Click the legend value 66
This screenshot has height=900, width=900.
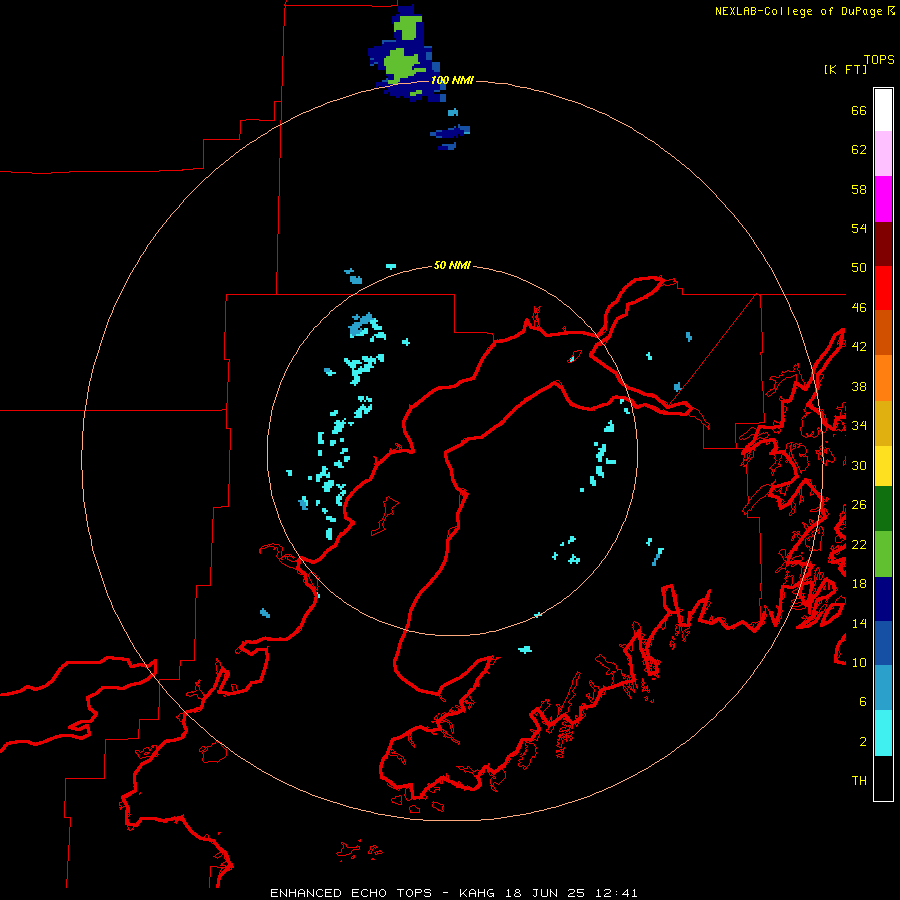[859, 110]
